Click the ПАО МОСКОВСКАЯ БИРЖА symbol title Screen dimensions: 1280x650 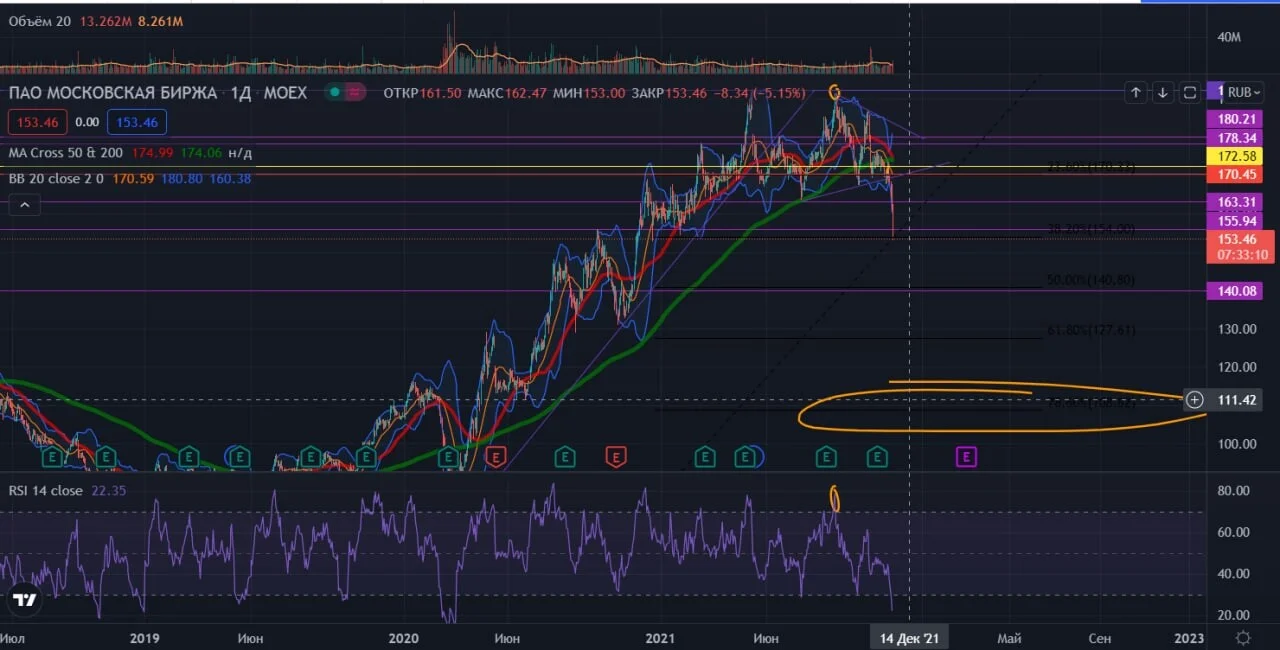point(112,93)
